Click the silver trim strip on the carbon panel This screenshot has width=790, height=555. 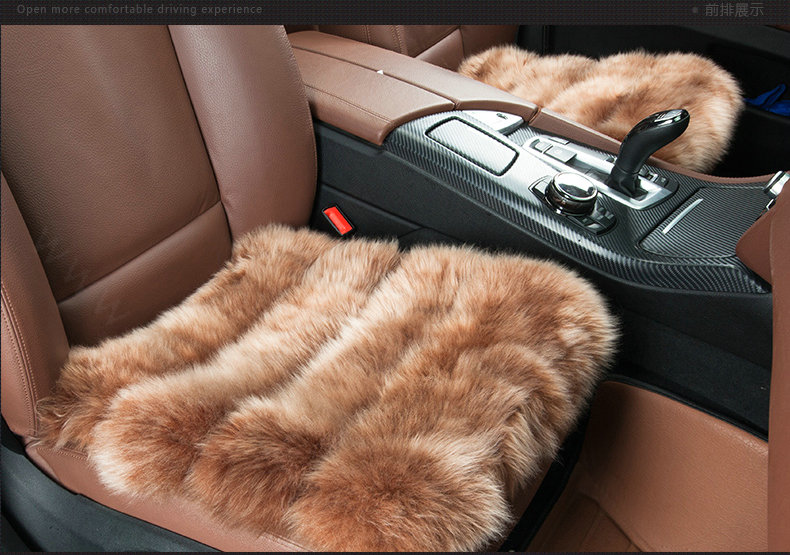[682, 215]
